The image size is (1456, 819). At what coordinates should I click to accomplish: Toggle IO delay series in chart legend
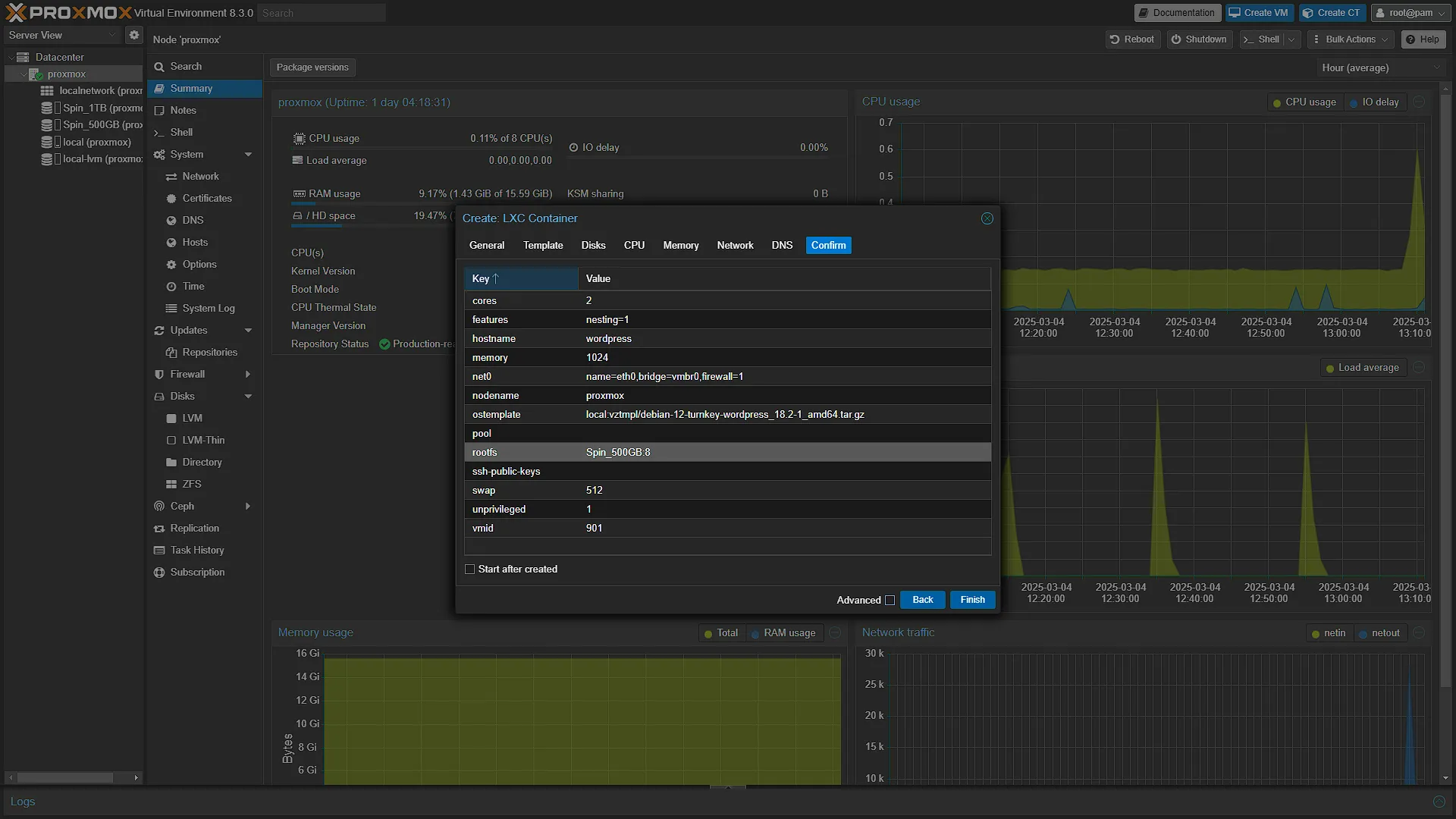coord(1374,102)
